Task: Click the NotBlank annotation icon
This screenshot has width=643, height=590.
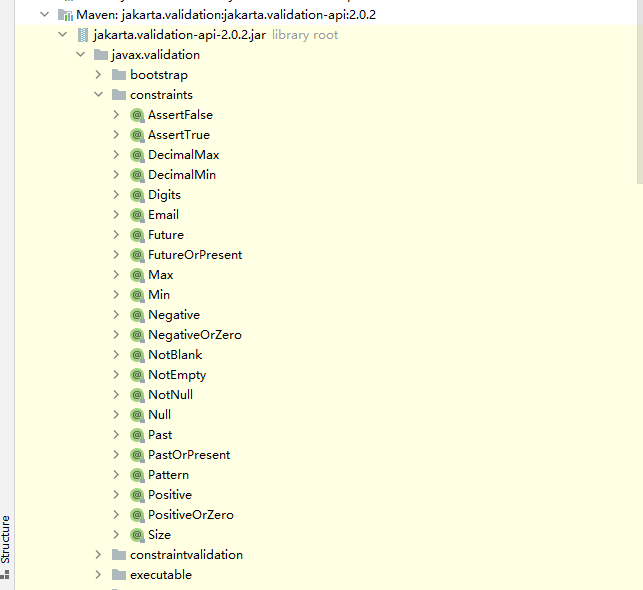Action: point(137,355)
